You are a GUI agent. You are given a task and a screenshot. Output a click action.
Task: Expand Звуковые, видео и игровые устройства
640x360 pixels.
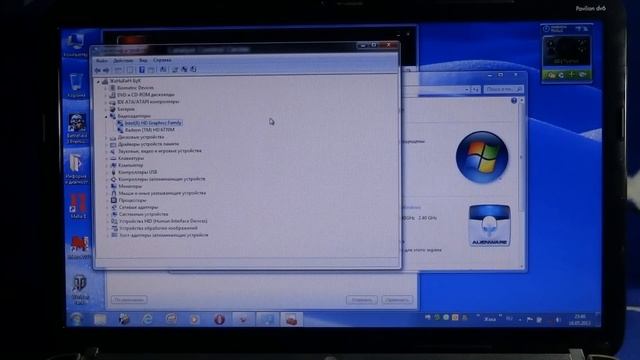coord(107,151)
